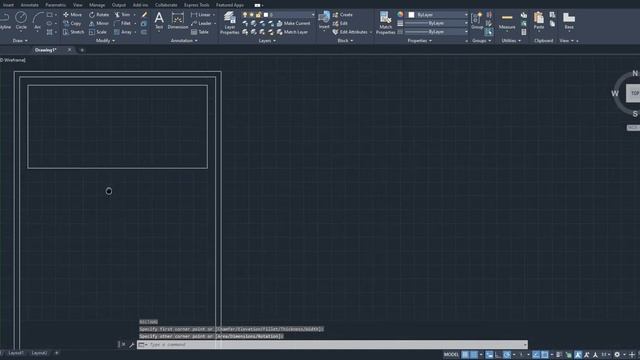Expand the Draw panel
640x360 pixels.
point(20,41)
